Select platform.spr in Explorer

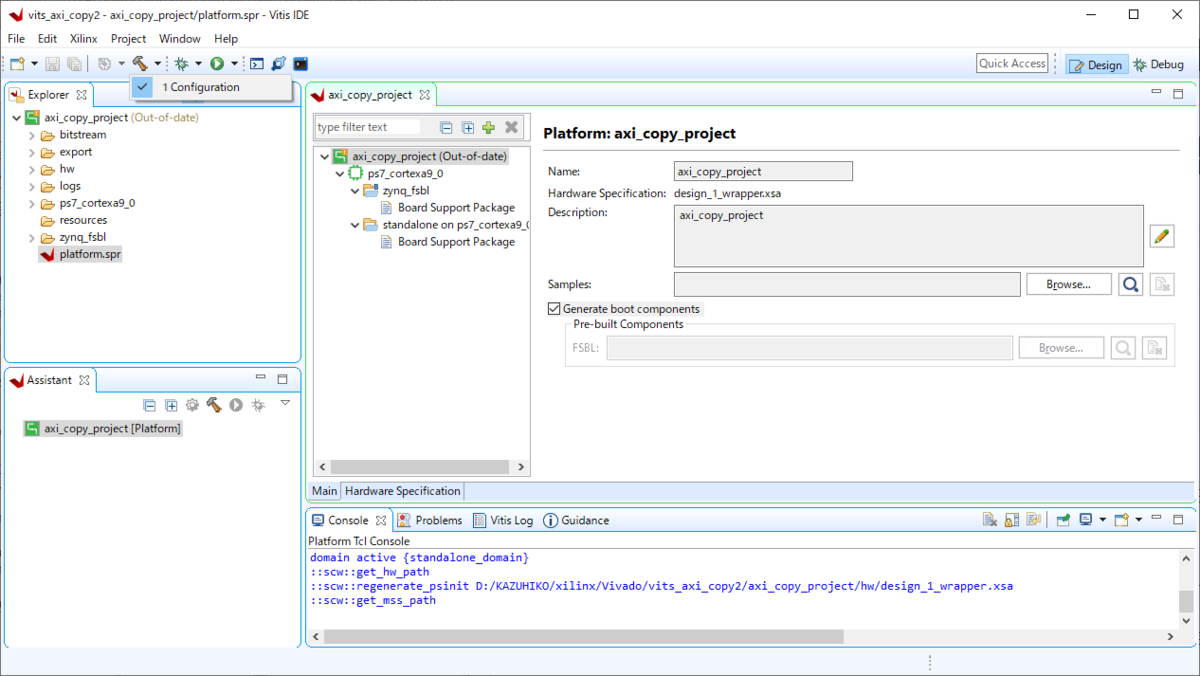coord(80,254)
